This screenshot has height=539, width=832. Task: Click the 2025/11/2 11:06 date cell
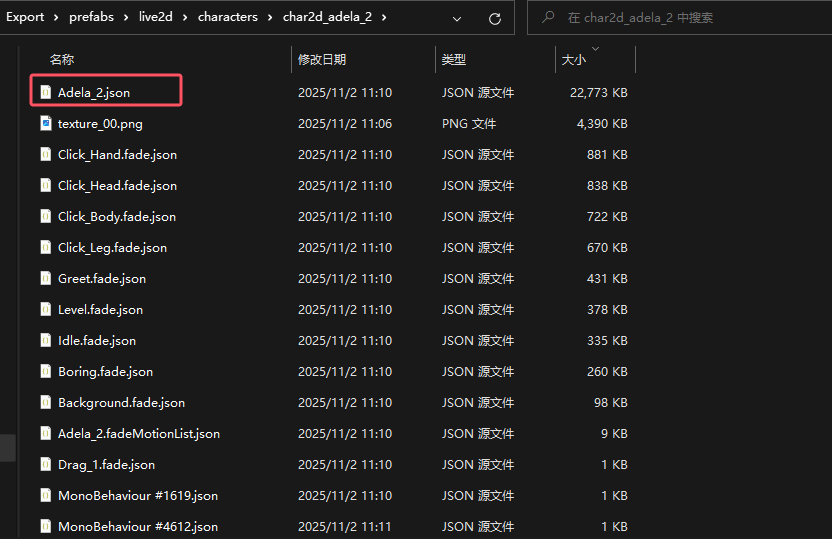coord(345,124)
